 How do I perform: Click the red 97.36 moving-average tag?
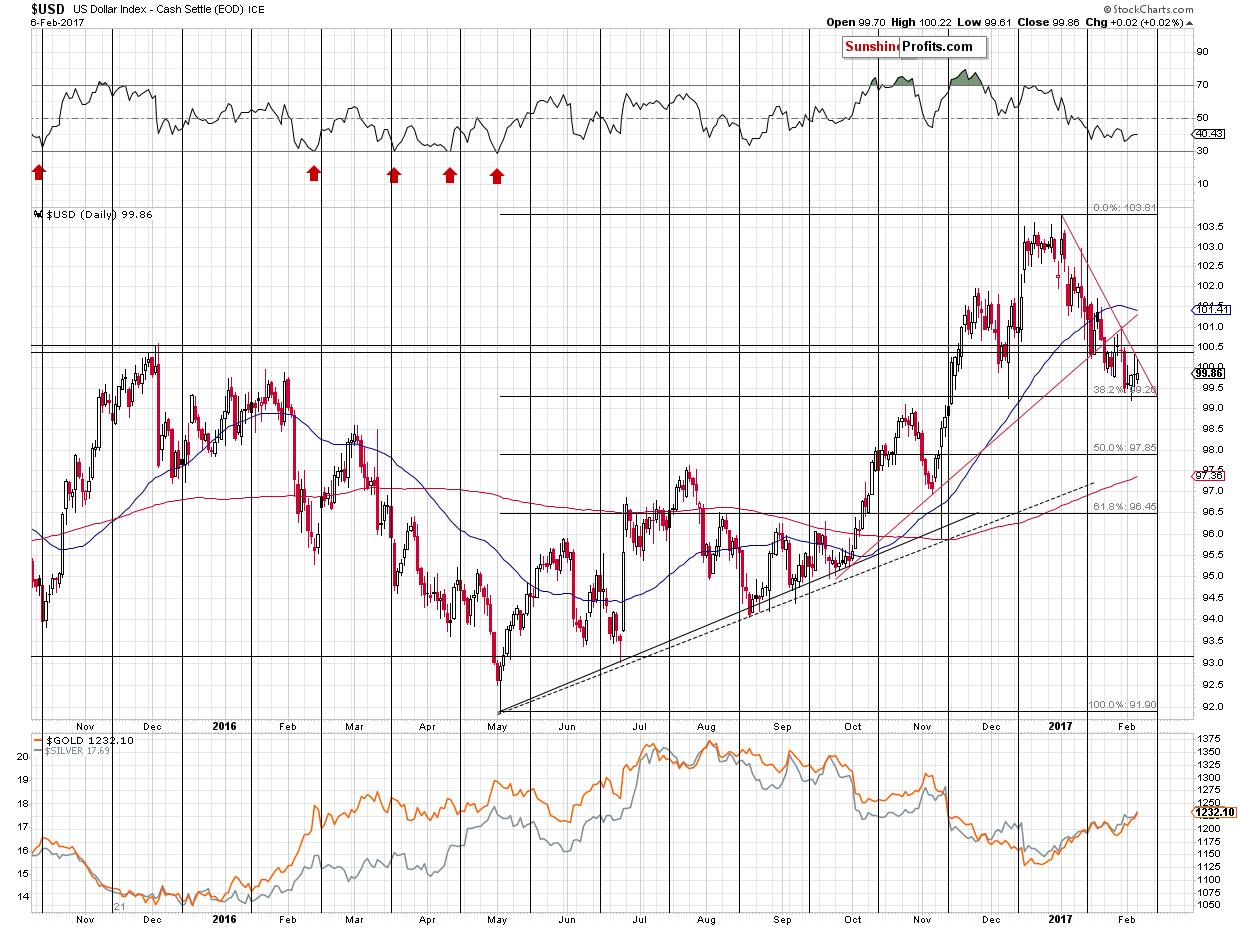(1209, 476)
